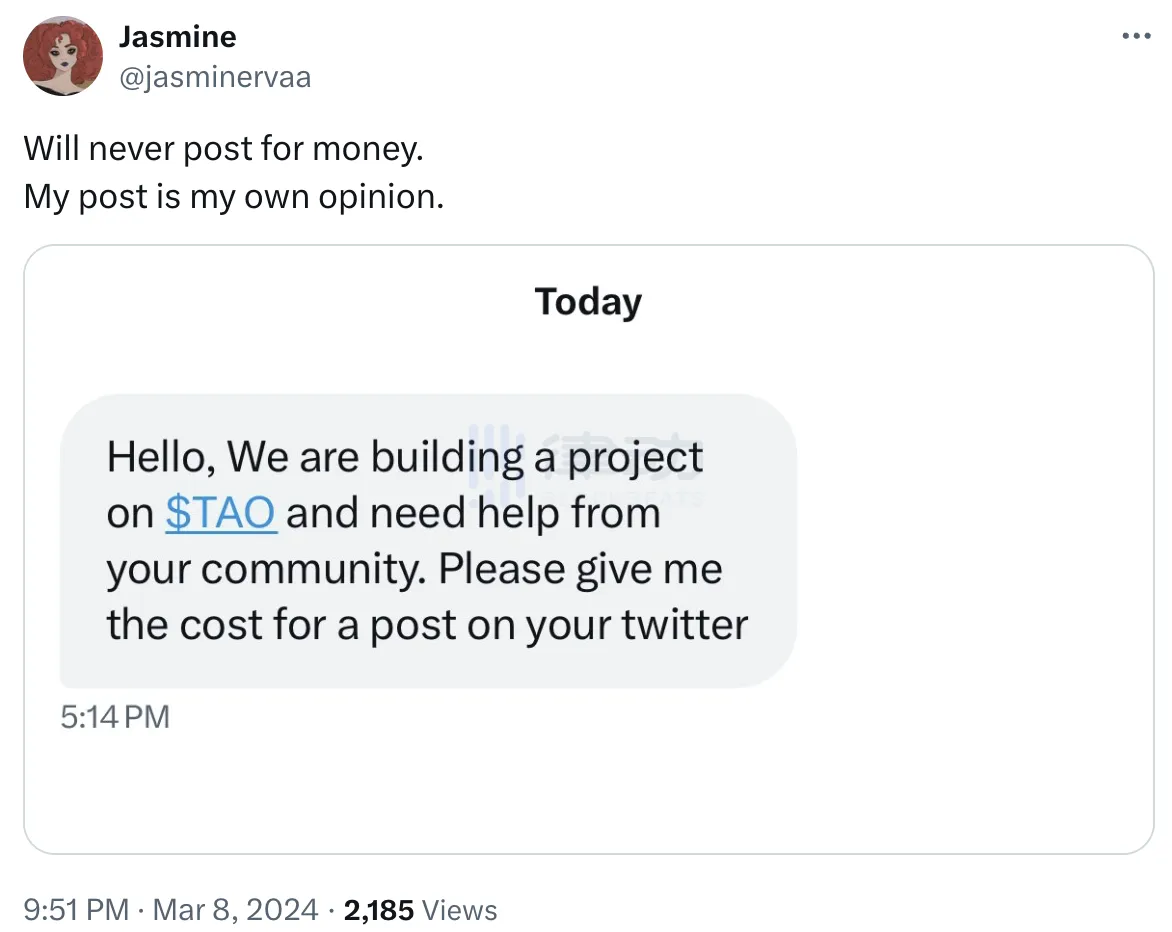Click the @jasminervaa handle
1172x932 pixels.
[214, 76]
